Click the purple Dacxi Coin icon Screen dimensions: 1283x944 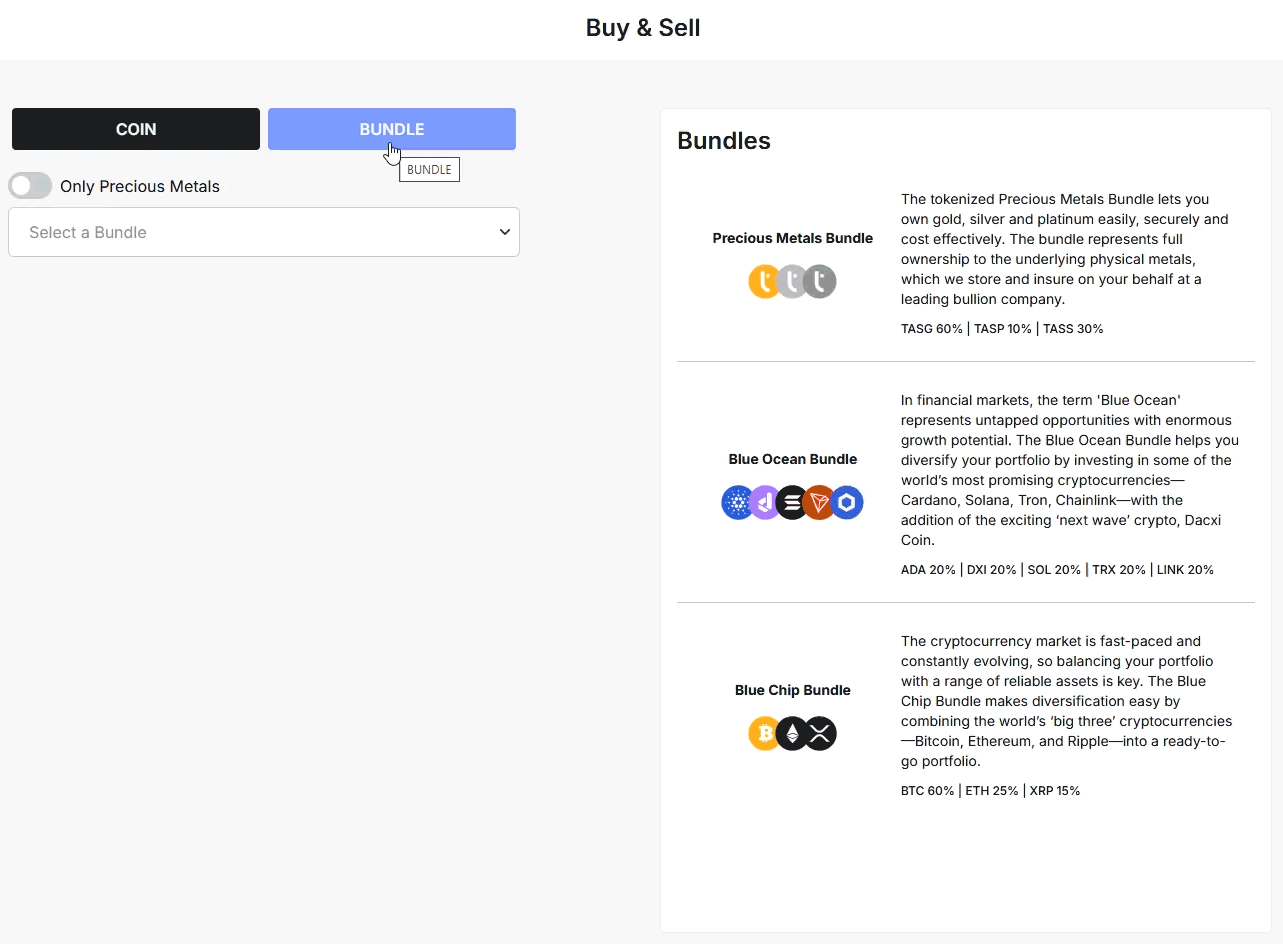click(765, 502)
